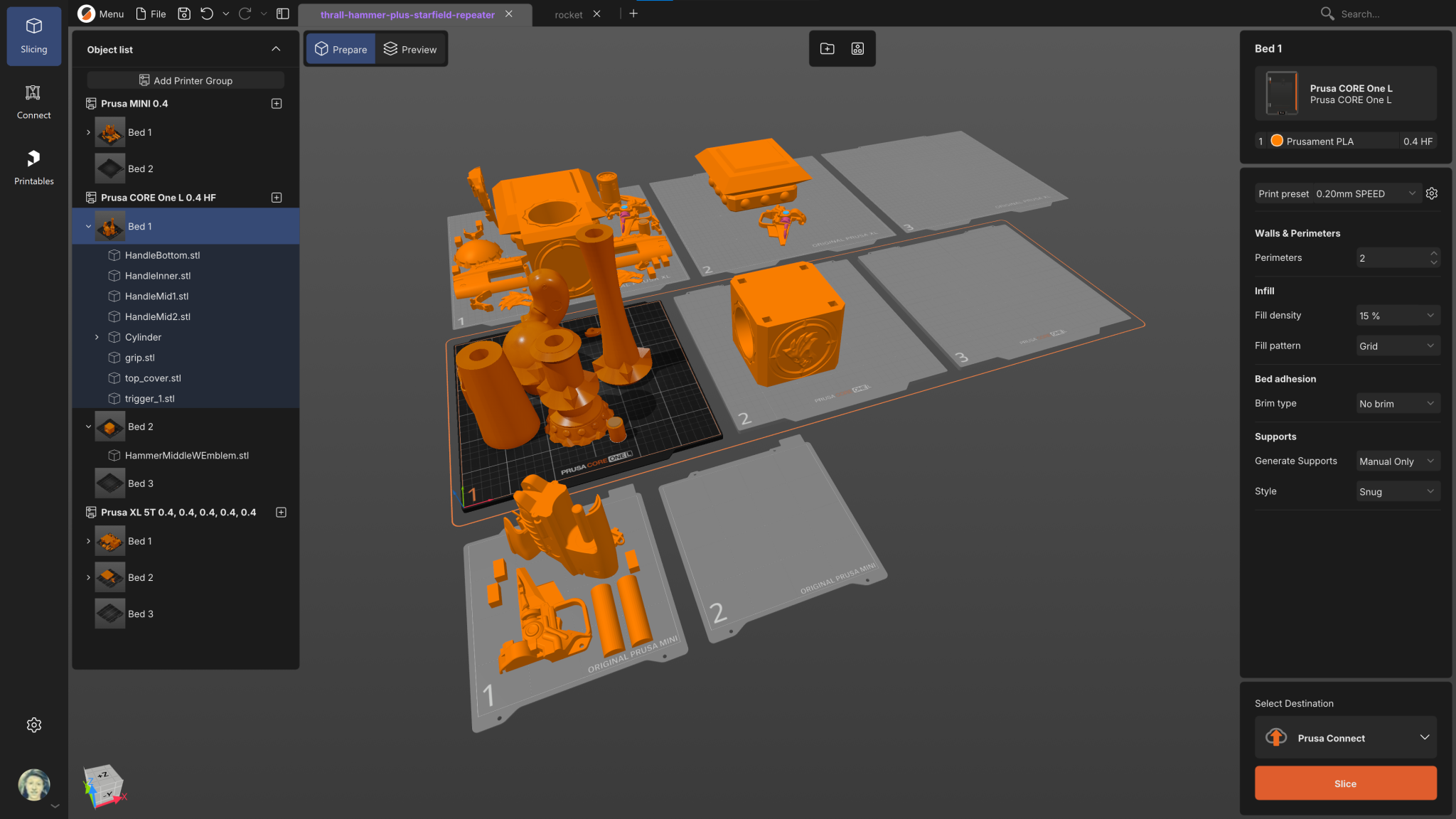The image size is (1456, 819).
Task: Click the Slice button
Action: pyautogui.click(x=1345, y=783)
